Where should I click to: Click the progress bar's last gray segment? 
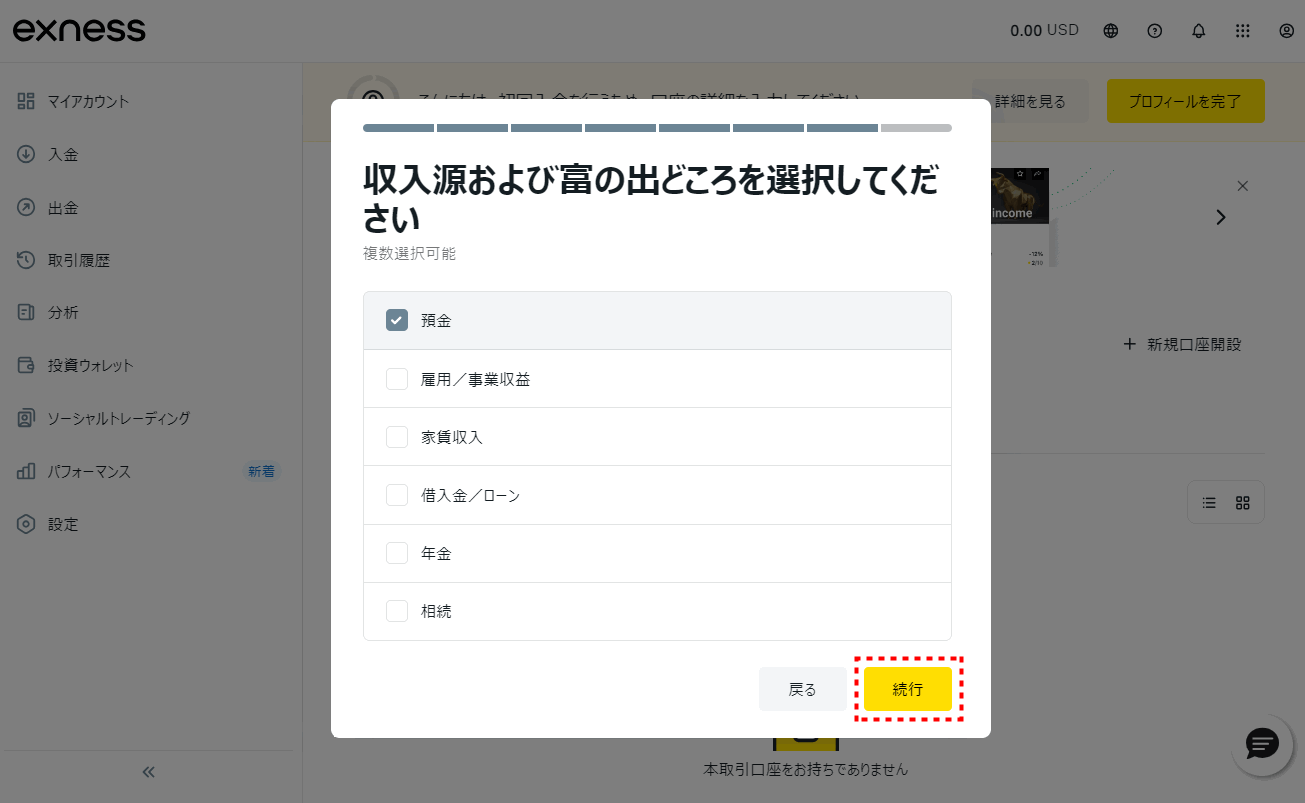916,128
